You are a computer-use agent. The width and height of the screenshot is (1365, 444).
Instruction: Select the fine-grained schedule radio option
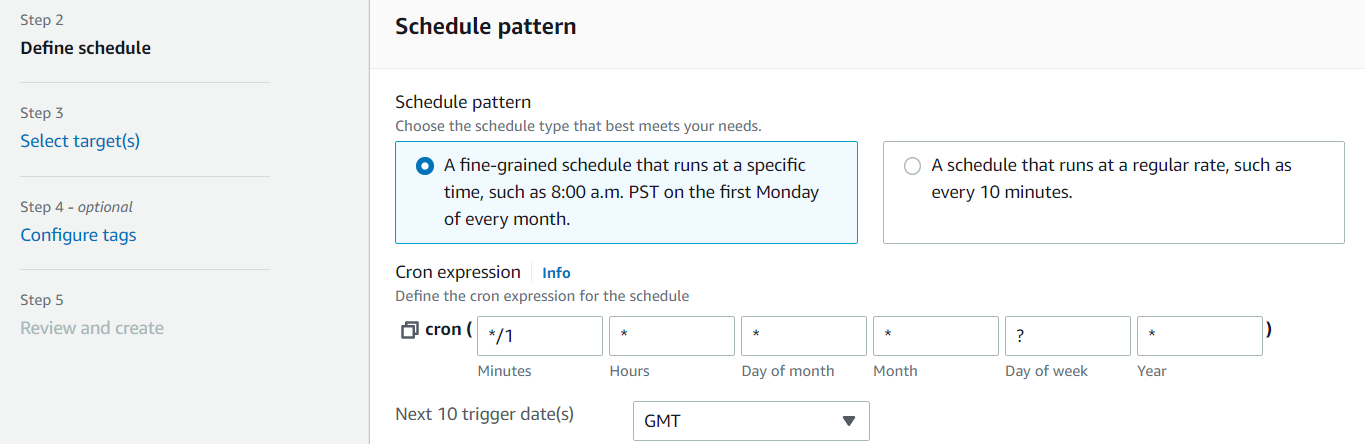[x=424, y=166]
